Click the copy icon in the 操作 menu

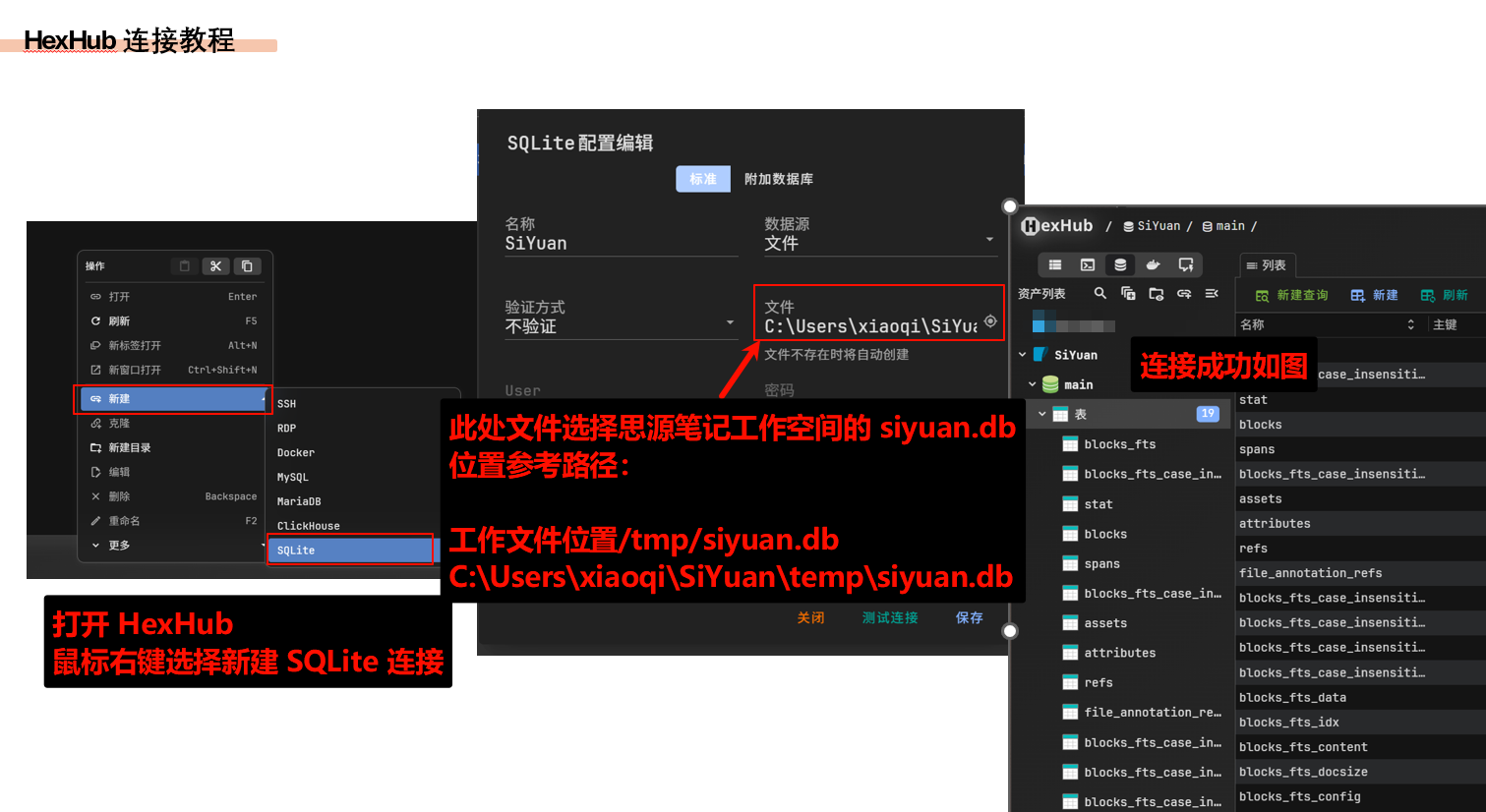(247, 265)
